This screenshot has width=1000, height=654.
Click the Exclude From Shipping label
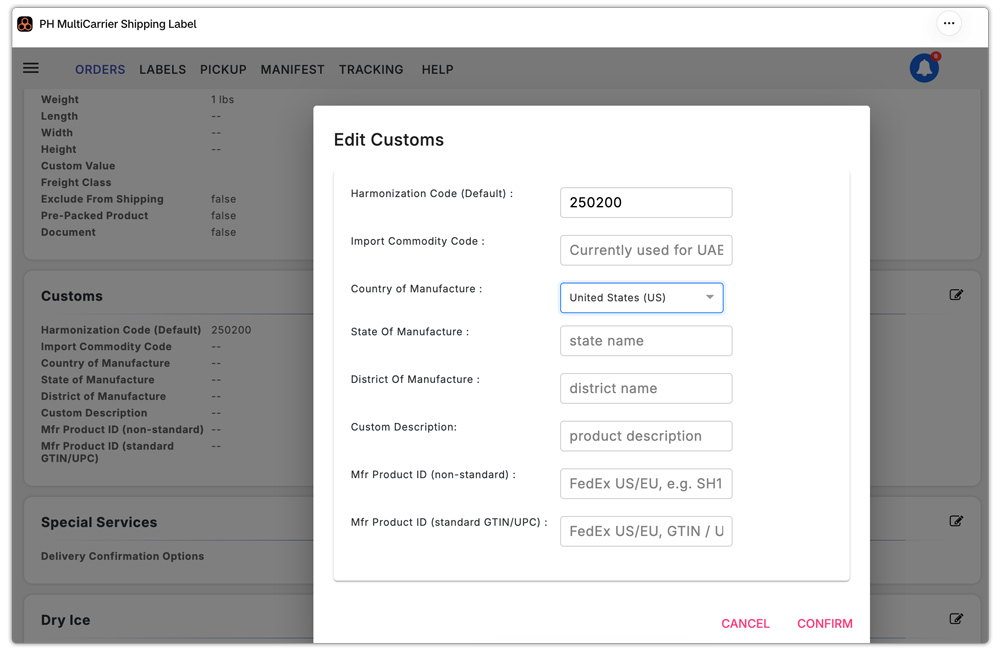click(x=102, y=199)
